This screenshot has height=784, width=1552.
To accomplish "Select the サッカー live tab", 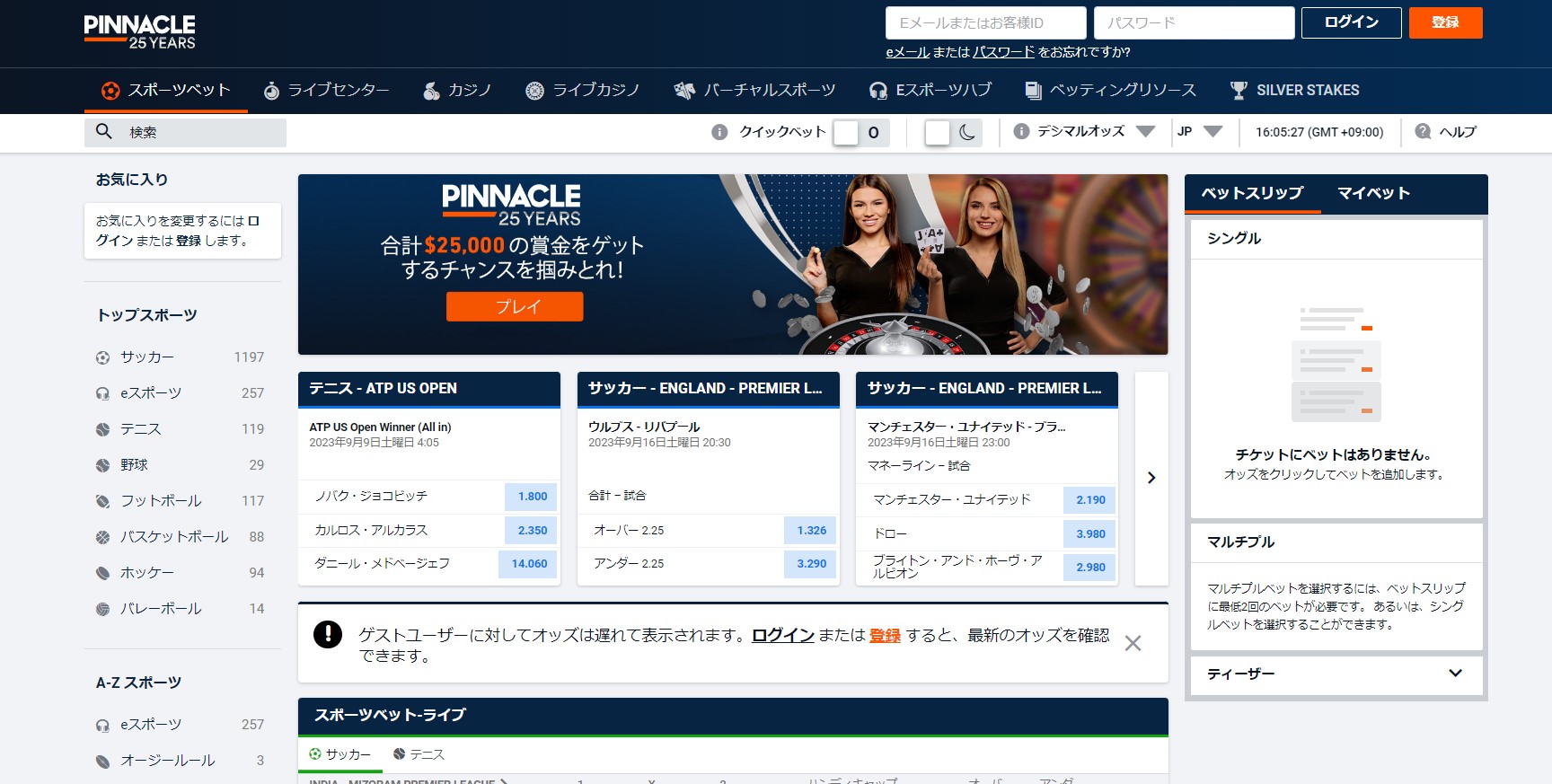I will (x=339, y=754).
